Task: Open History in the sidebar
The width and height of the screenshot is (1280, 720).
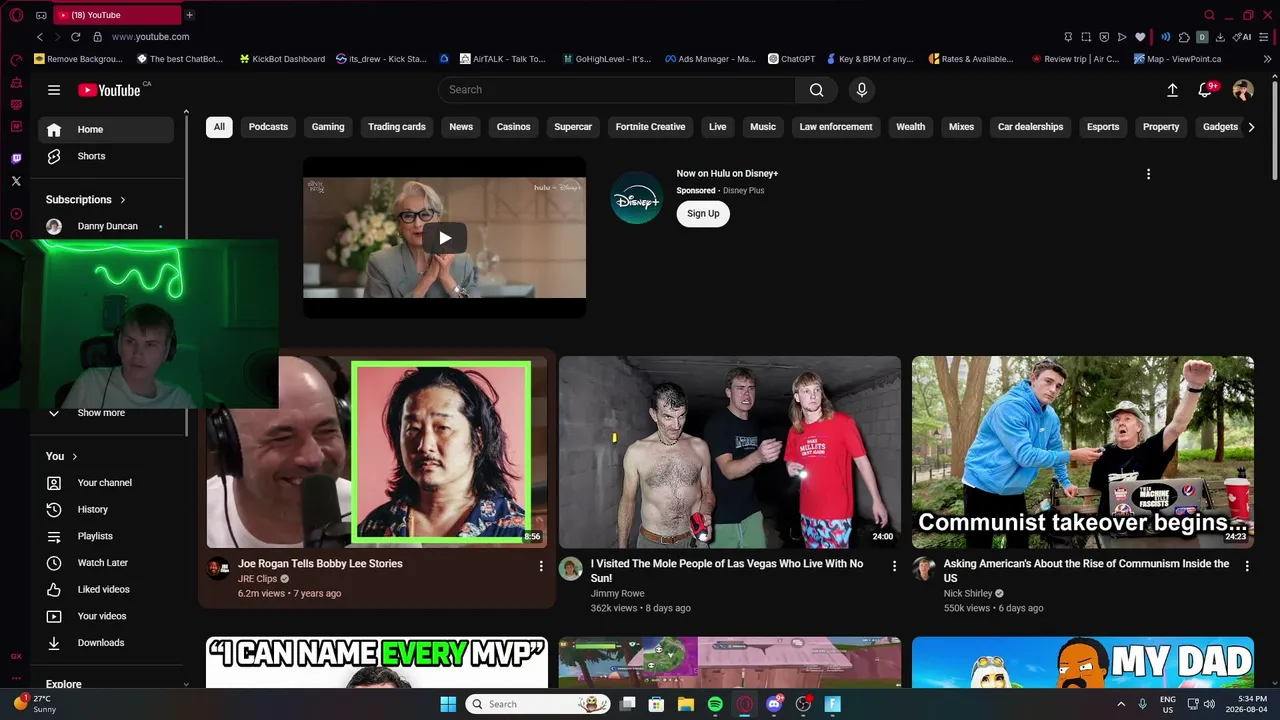Action: pos(106,510)
